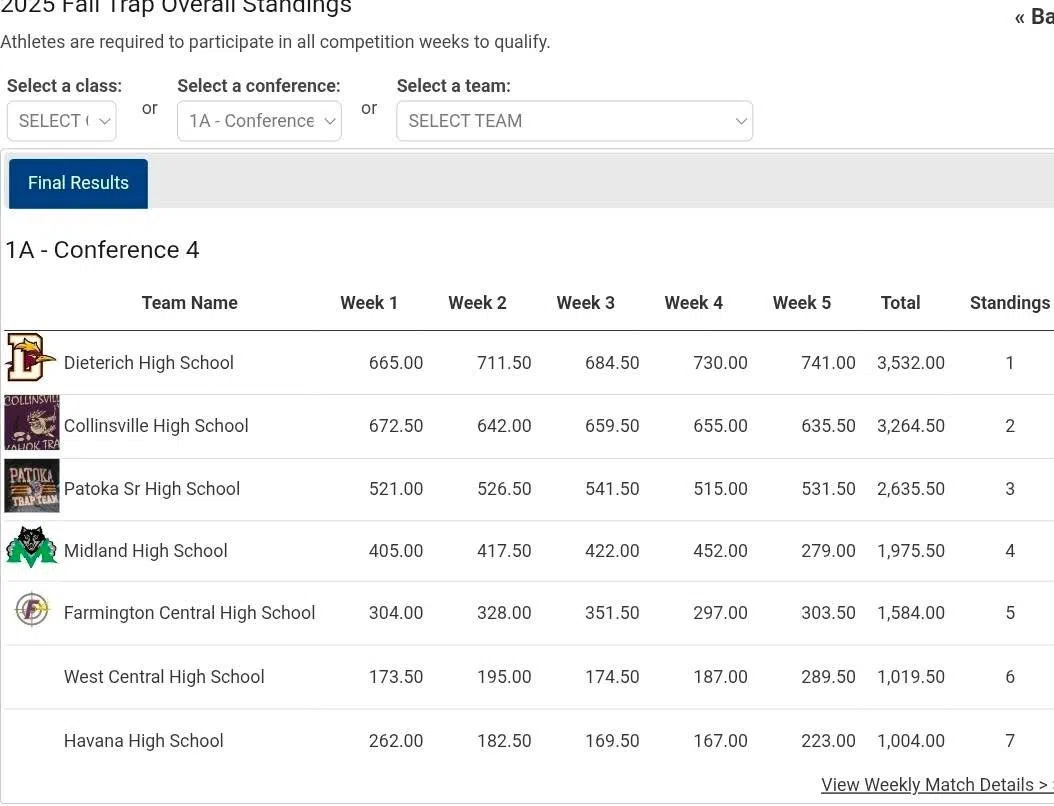Open View Weekly Match Details link

pyautogui.click(x=934, y=785)
